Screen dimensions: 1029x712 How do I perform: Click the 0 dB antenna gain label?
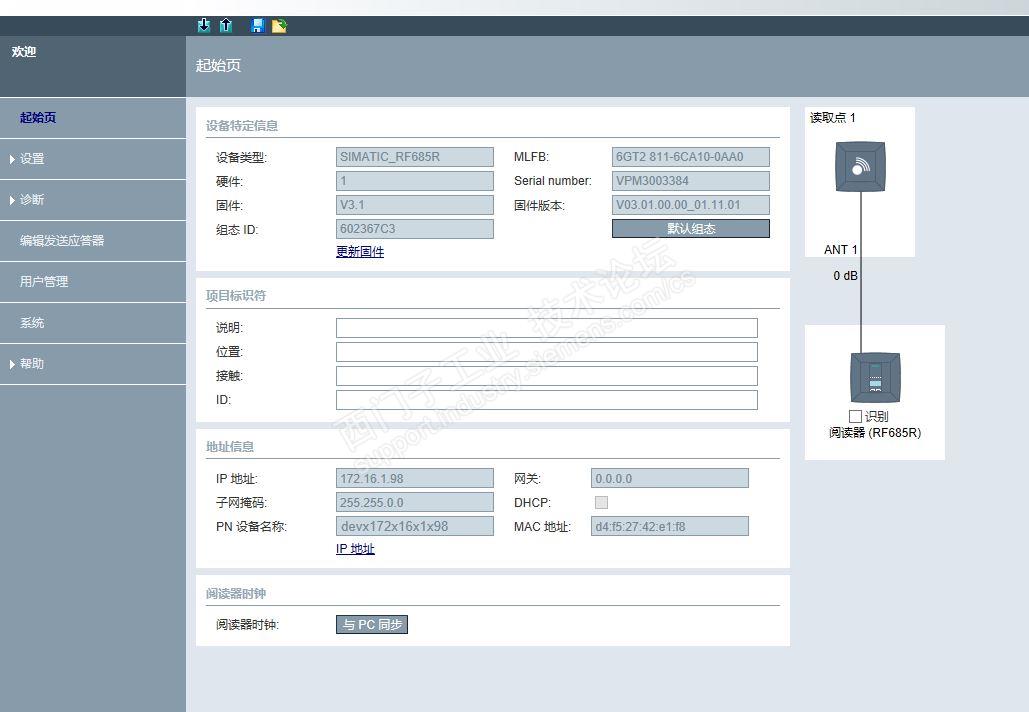845,276
